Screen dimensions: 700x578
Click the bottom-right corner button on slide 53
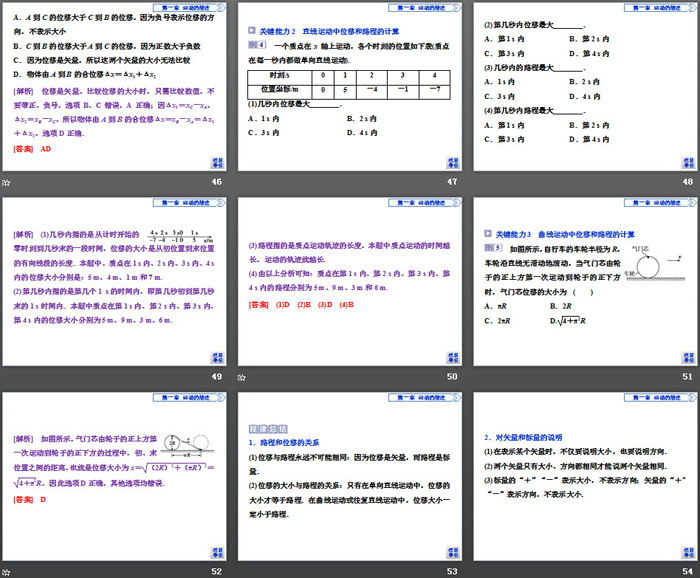tap(451, 550)
